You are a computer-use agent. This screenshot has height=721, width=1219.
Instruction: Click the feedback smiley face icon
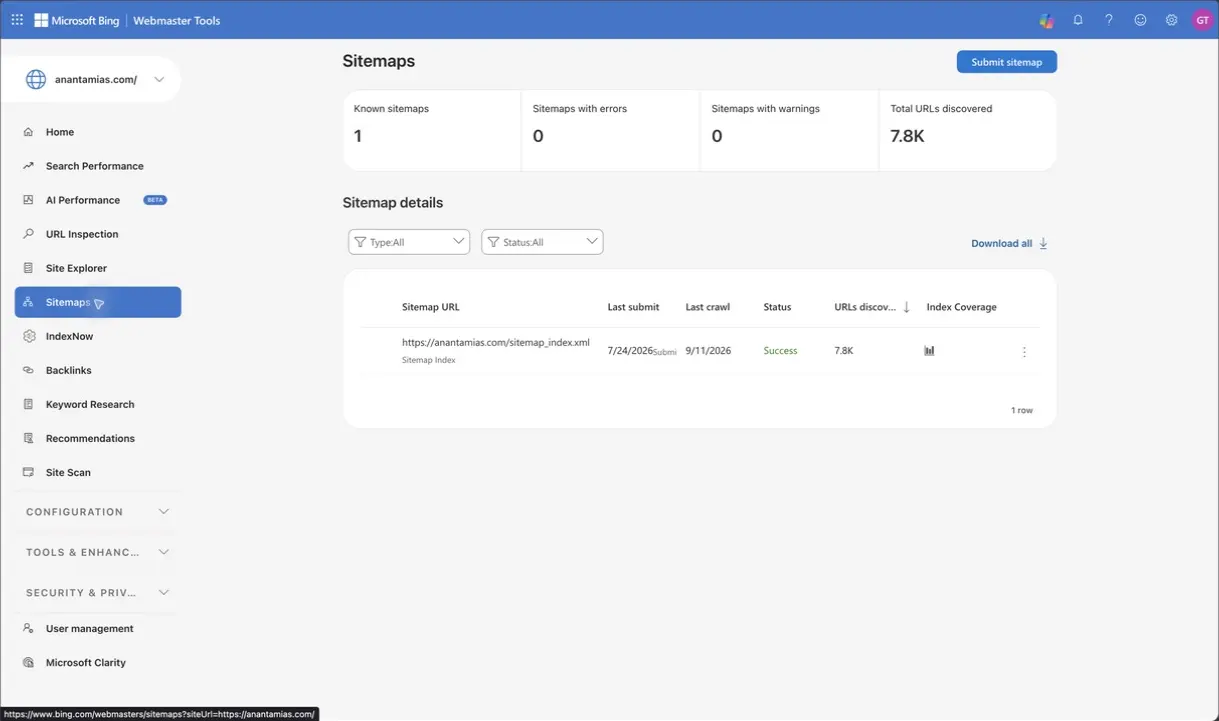1140,20
